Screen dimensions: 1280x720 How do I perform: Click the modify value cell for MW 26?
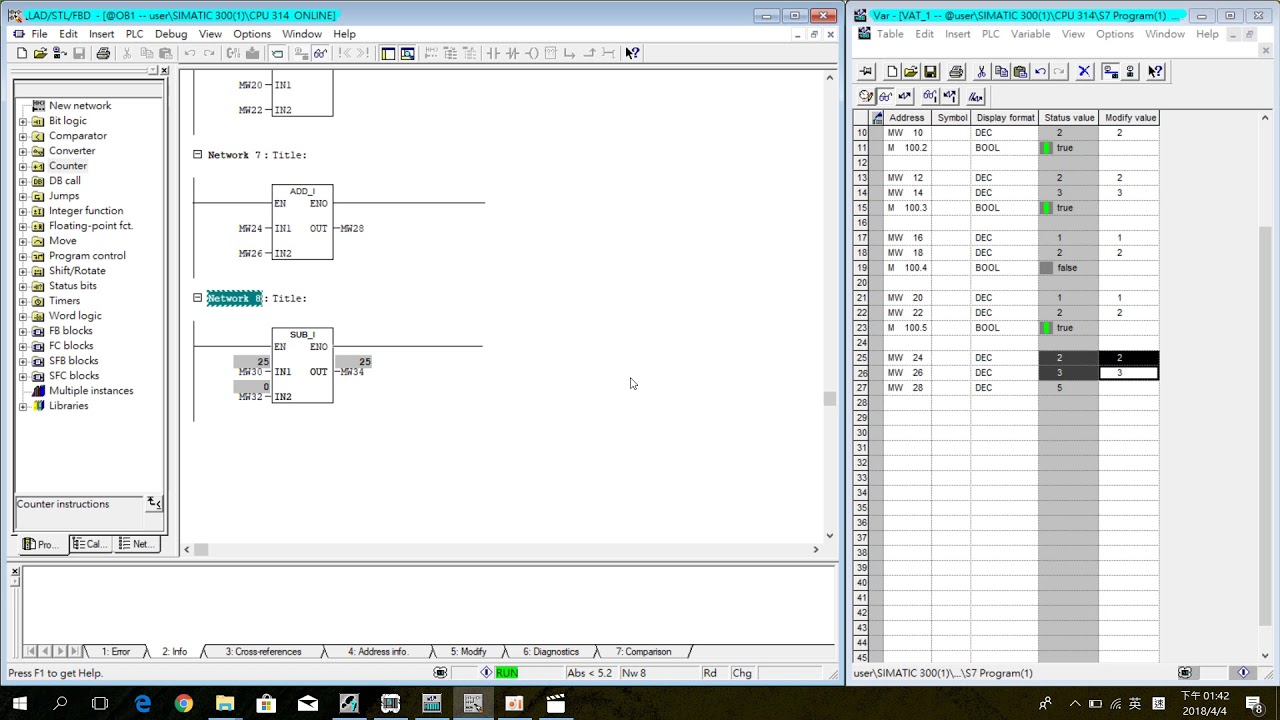[x=1129, y=373]
